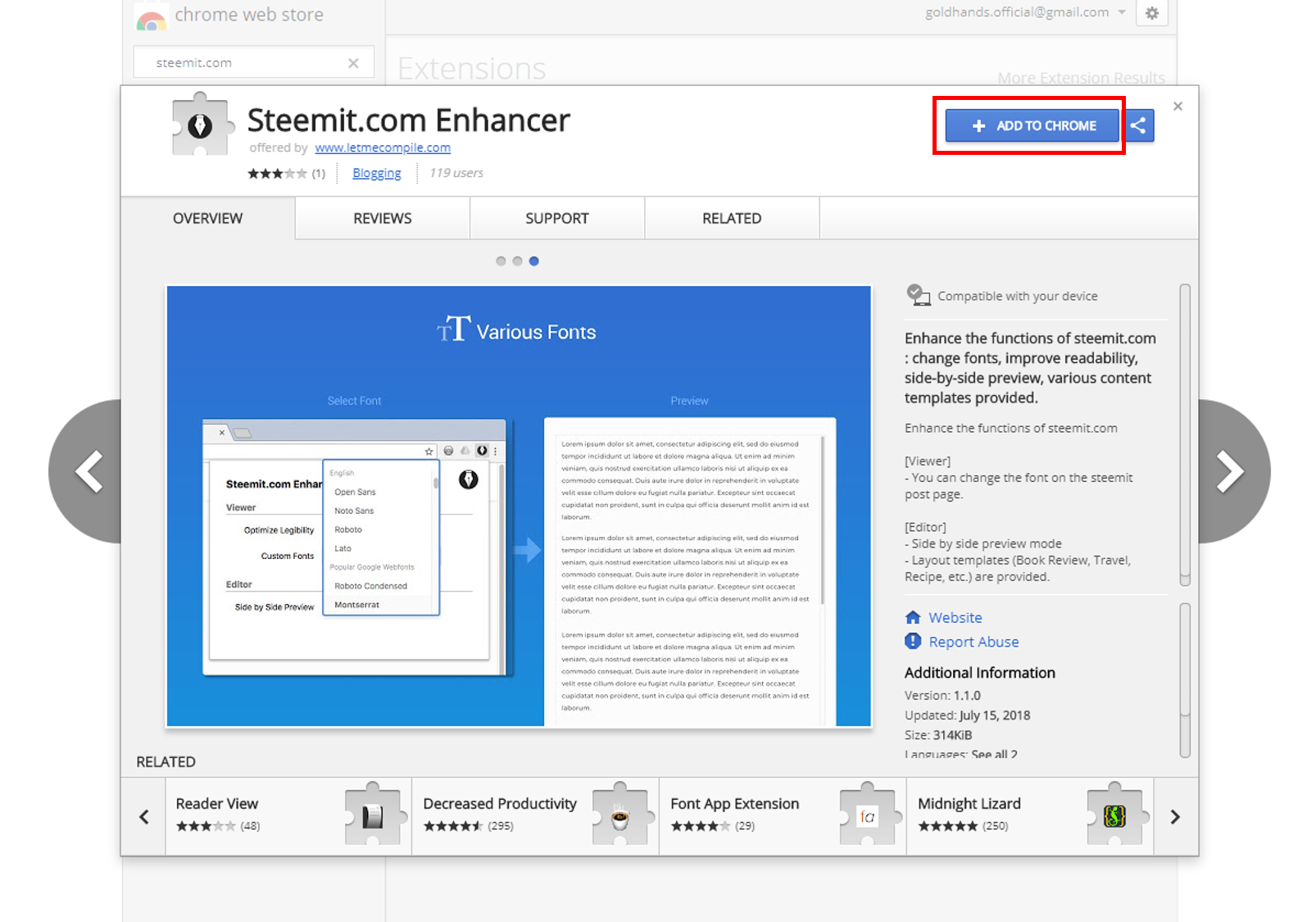Click the Report Abuse warning icon
The image size is (1316, 922).
coord(913,641)
